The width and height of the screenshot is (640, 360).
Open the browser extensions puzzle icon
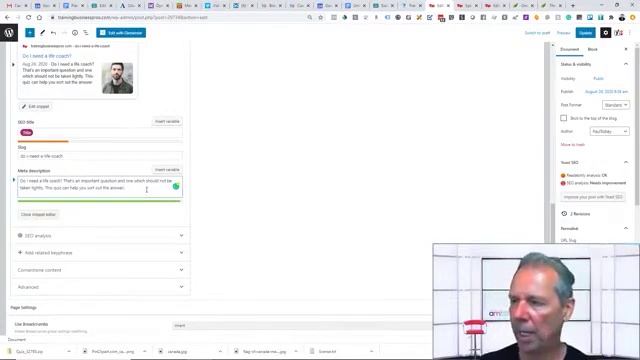[x=611, y=18]
